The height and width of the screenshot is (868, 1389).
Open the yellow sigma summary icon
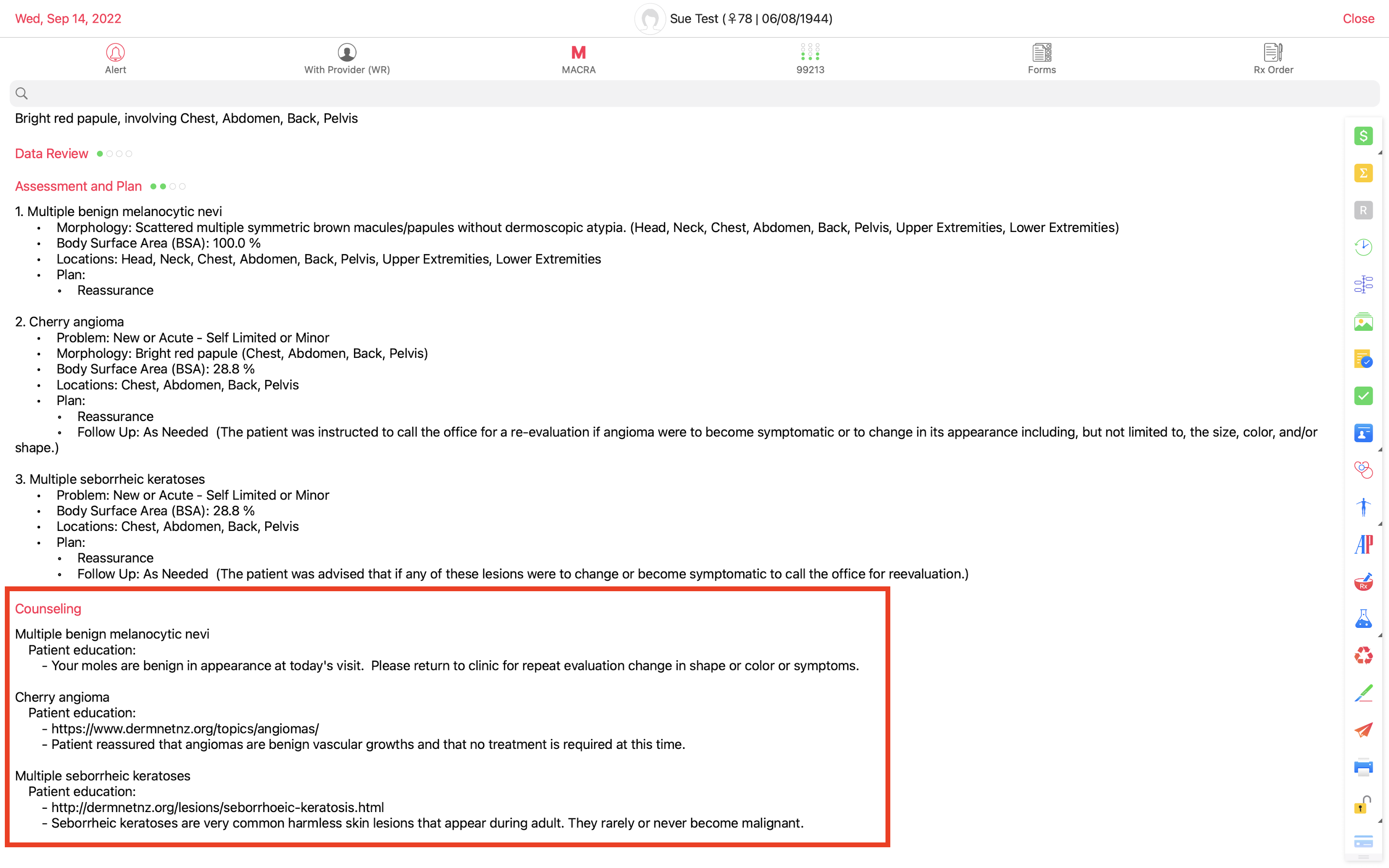tap(1363, 174)
